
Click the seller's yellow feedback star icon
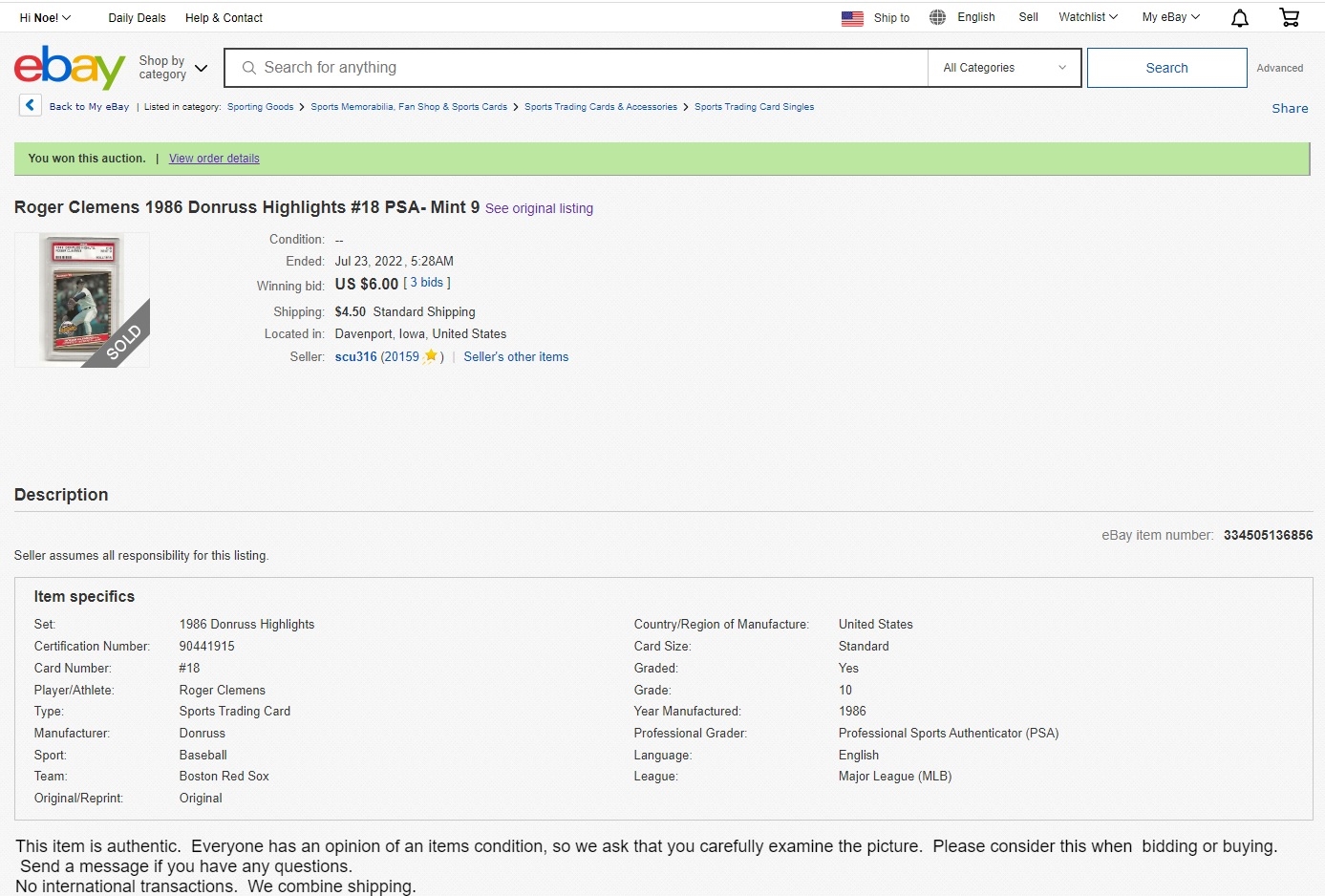coord(431,356)
